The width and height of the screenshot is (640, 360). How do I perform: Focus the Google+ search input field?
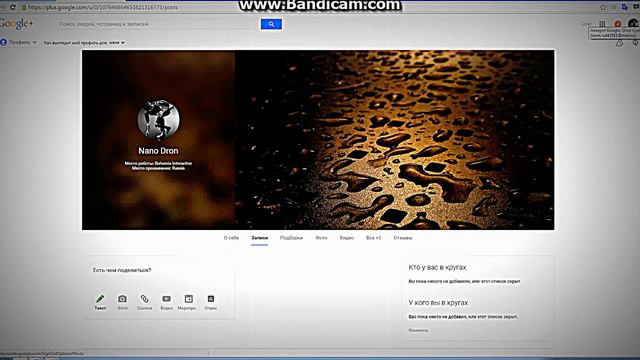pos(158,24)
